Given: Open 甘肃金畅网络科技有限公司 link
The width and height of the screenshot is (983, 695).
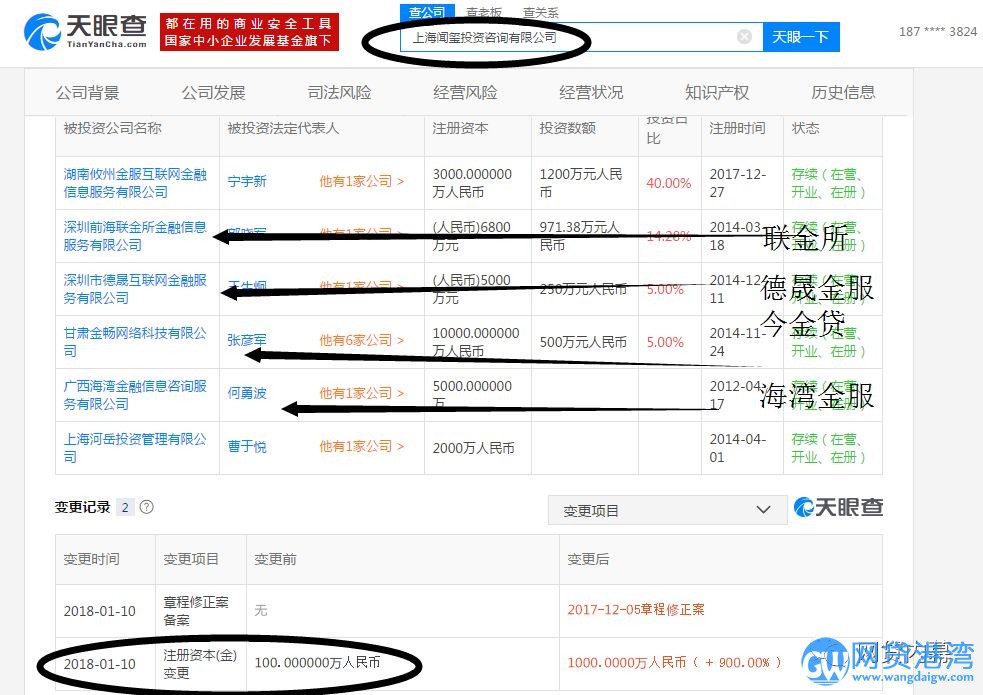Looking at the screenshot, I should pyautogui.click(x=135, y=342).
